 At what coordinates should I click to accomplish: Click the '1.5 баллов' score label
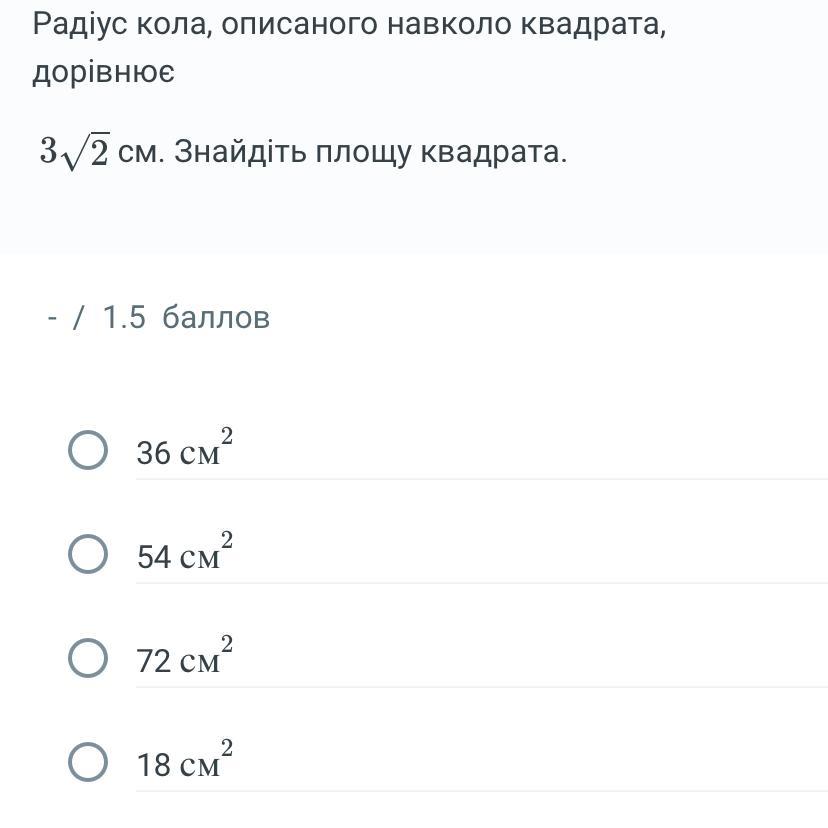pyautogui.click(x=186, y=317)
